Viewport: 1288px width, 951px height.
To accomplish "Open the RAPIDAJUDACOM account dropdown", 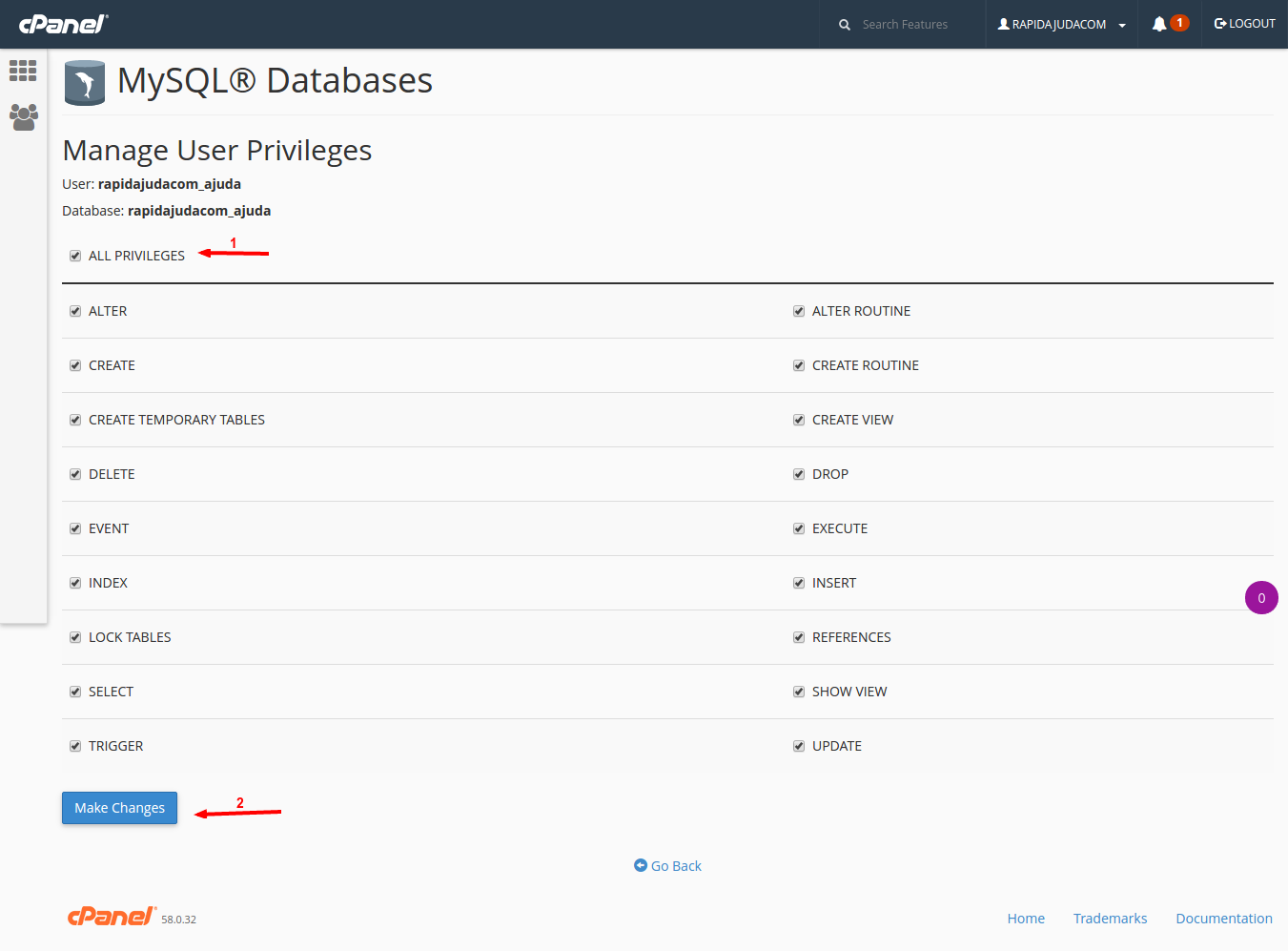I will click(1060, 24).
